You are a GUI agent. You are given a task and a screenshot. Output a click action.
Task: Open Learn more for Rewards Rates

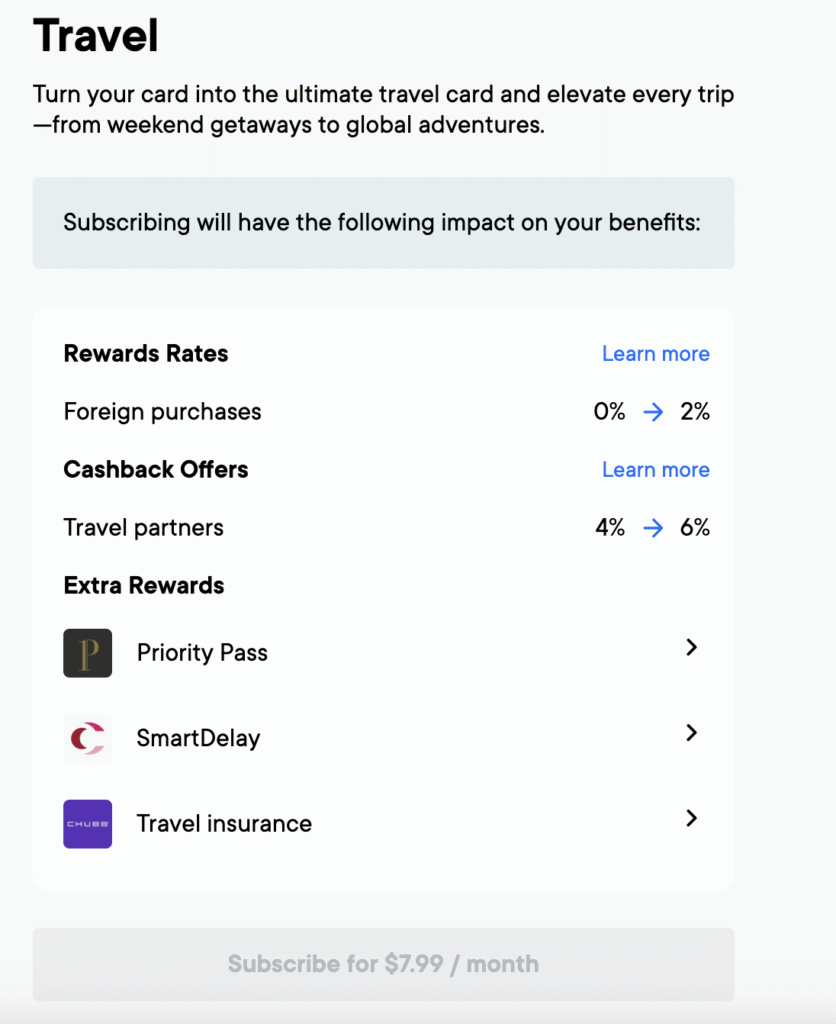coord(655,354)
